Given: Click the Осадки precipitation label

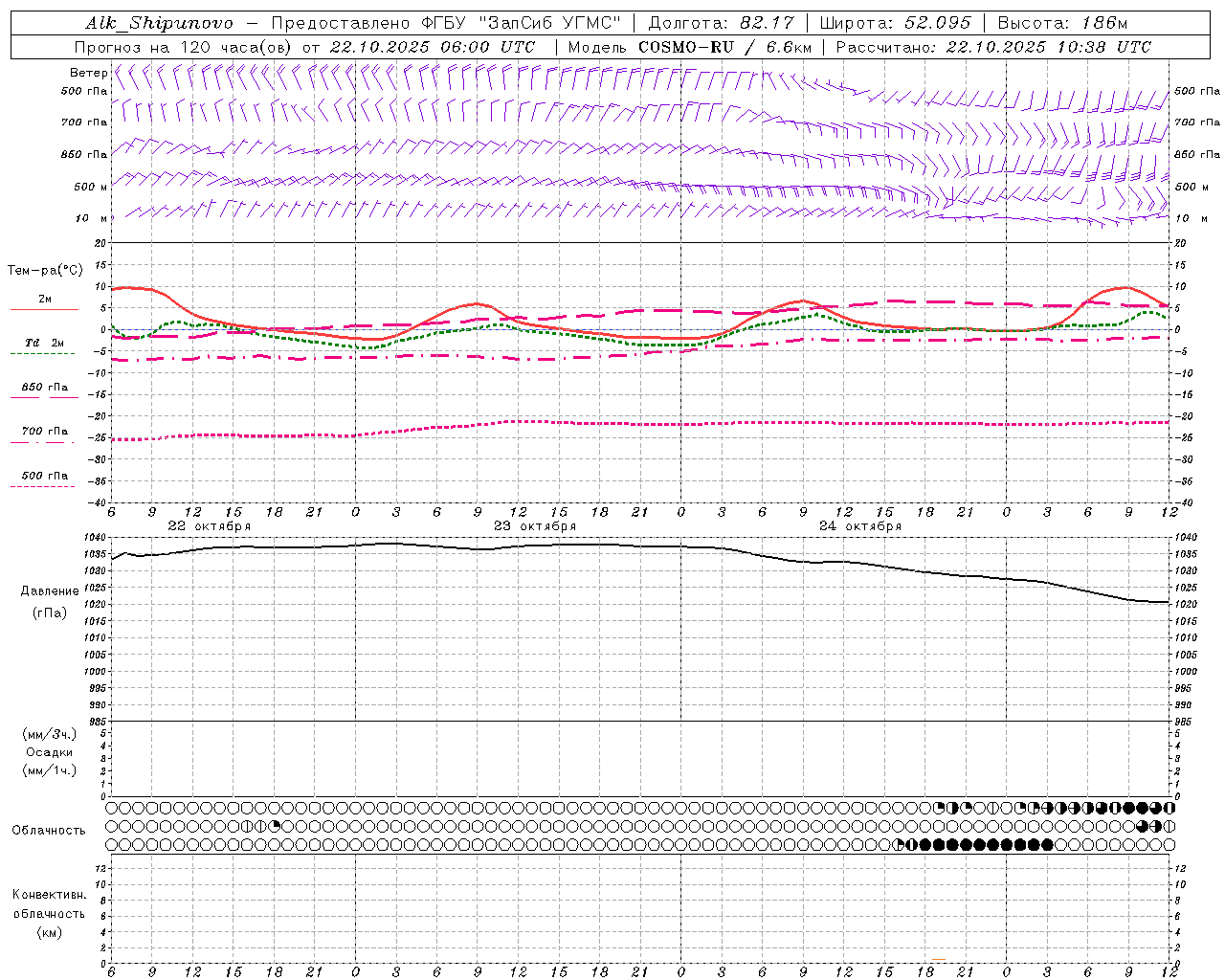Looking at the screenshot, I should [x=50, y=753].
